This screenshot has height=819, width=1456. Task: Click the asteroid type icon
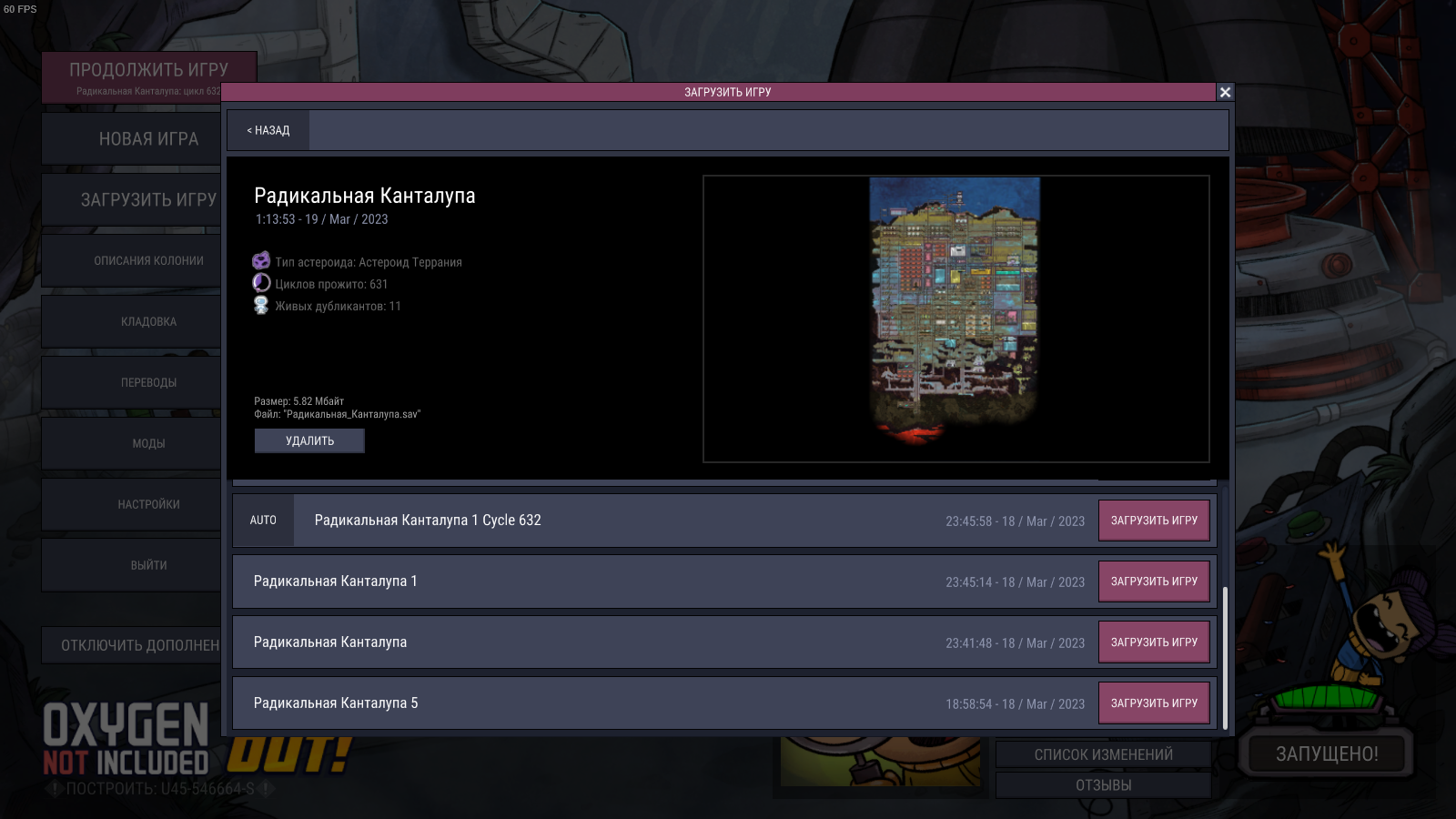pyautogui.click(x=261, y=261)
